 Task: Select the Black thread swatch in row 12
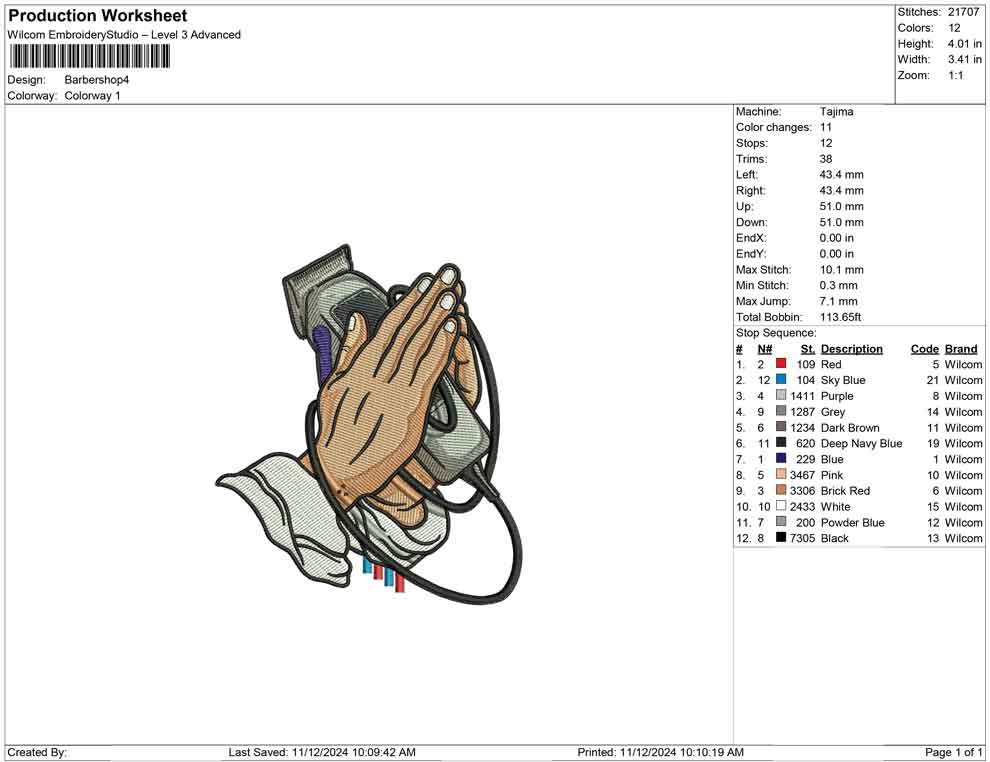coord(781,538)
